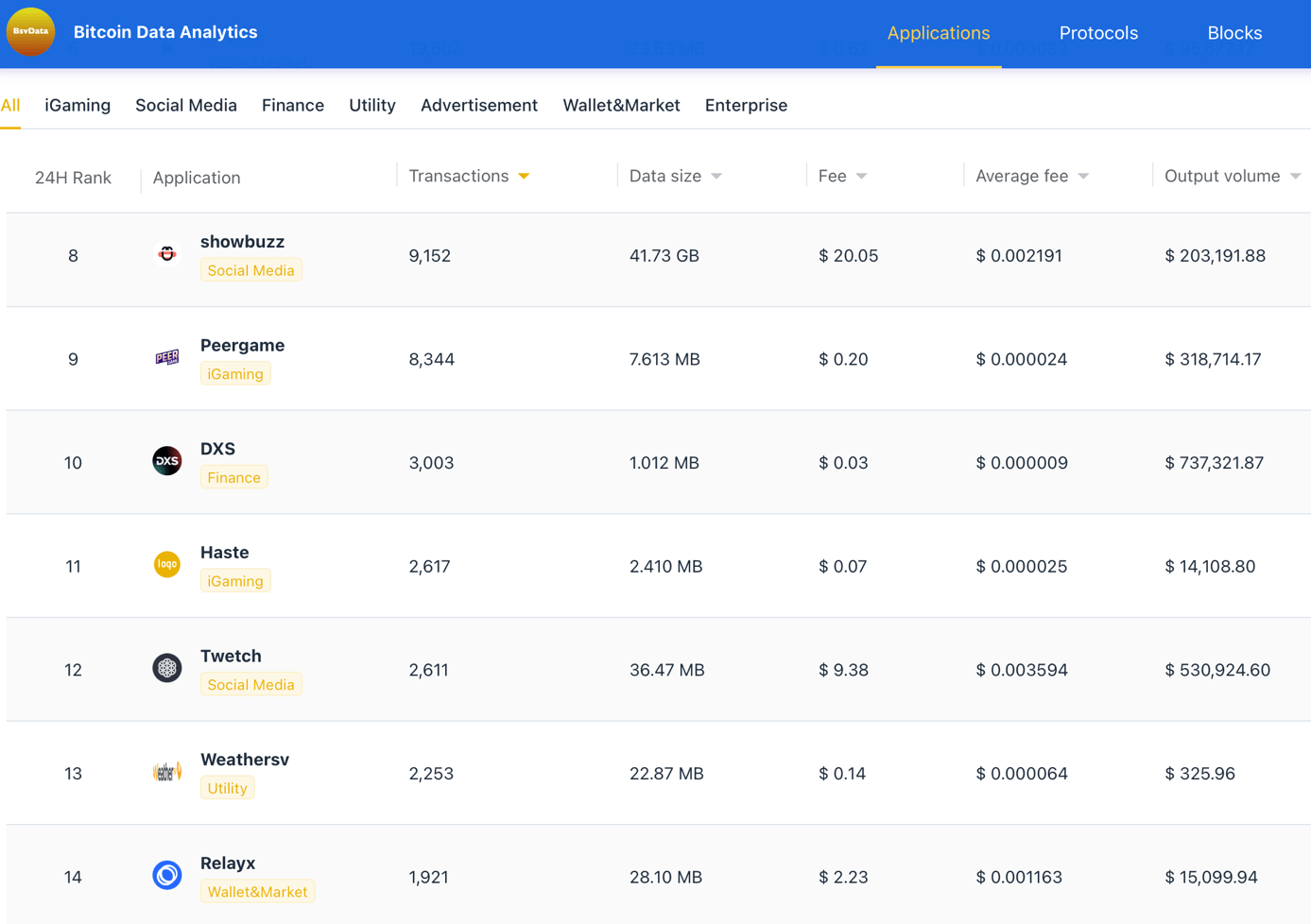Image resolution: width=1311 pixels, height=924 pixels.
Task: Click Haste's iGaming tag
Action: pyautogui.click(x=235, y=581)
